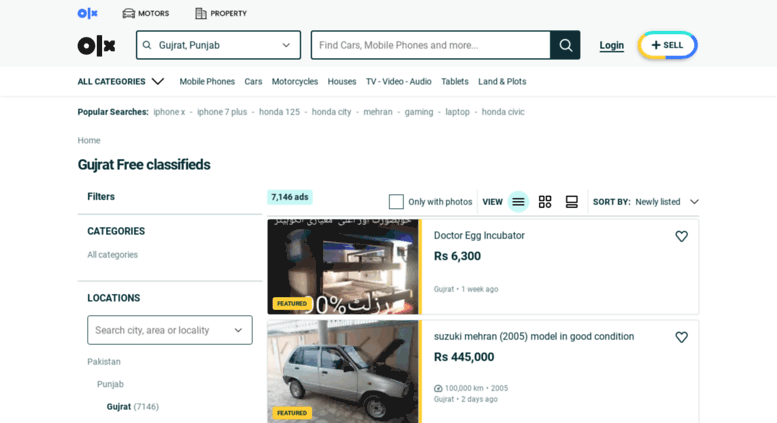Open the Houses category

[x=342, y=81]
